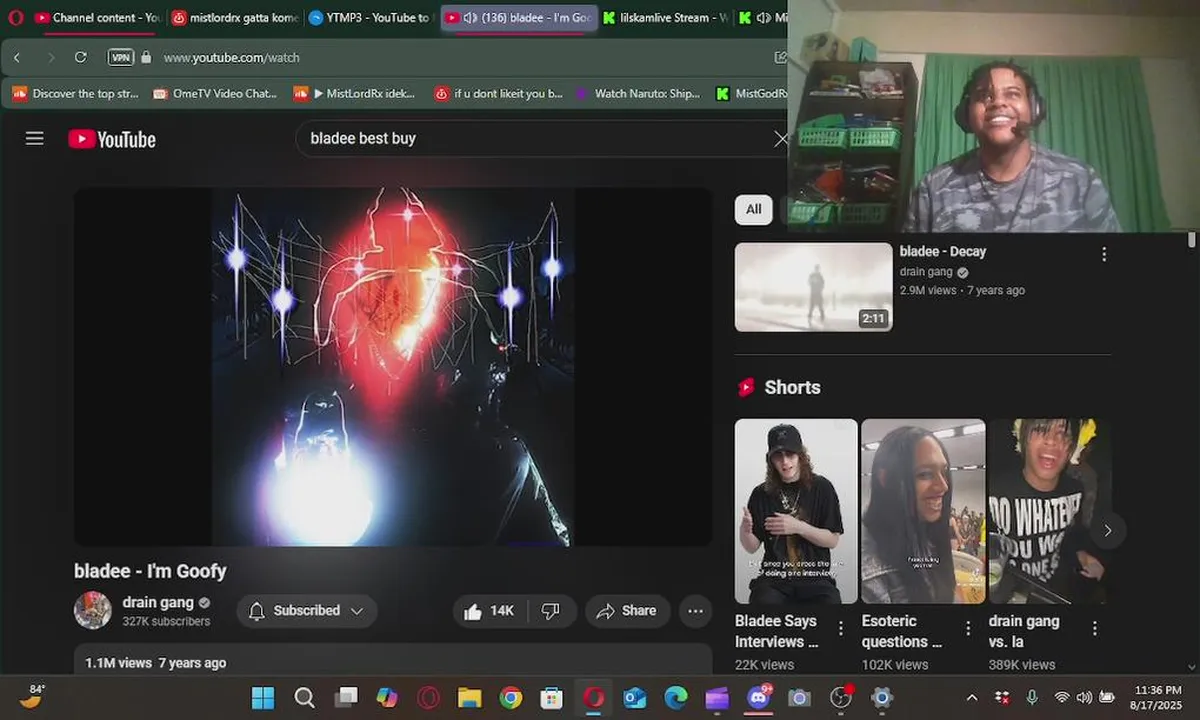Open the Watch Naruto: Ship... bookmark

[x=638, y=94]
